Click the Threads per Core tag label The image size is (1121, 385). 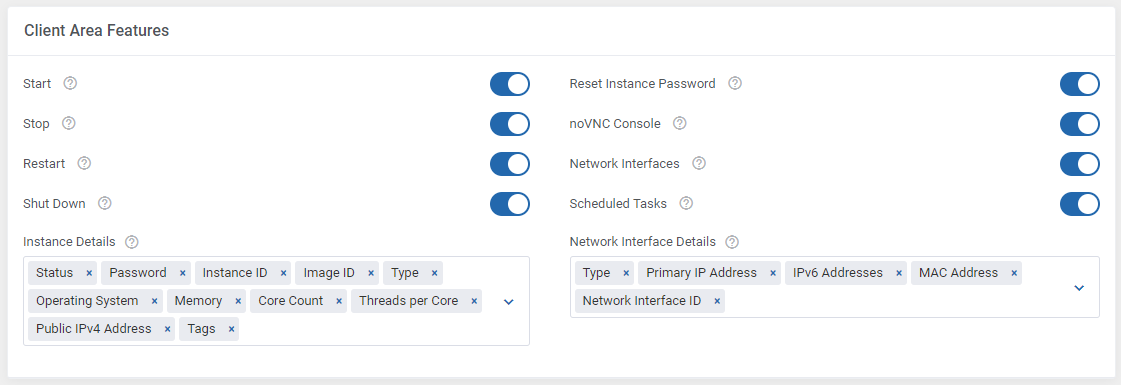[408, 301]
